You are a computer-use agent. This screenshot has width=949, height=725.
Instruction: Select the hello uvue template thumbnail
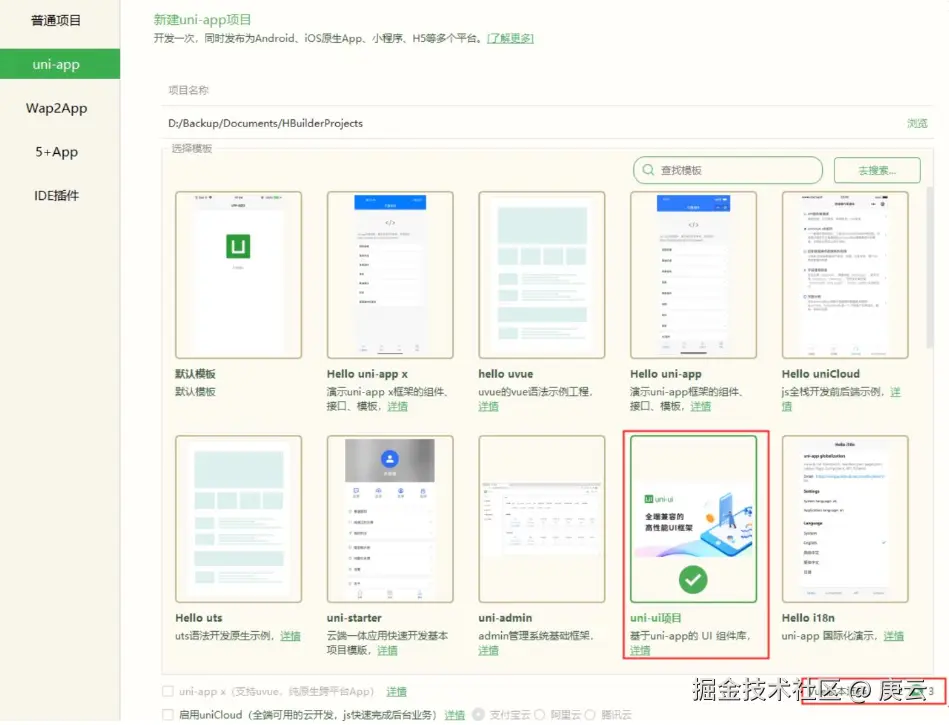542,275
